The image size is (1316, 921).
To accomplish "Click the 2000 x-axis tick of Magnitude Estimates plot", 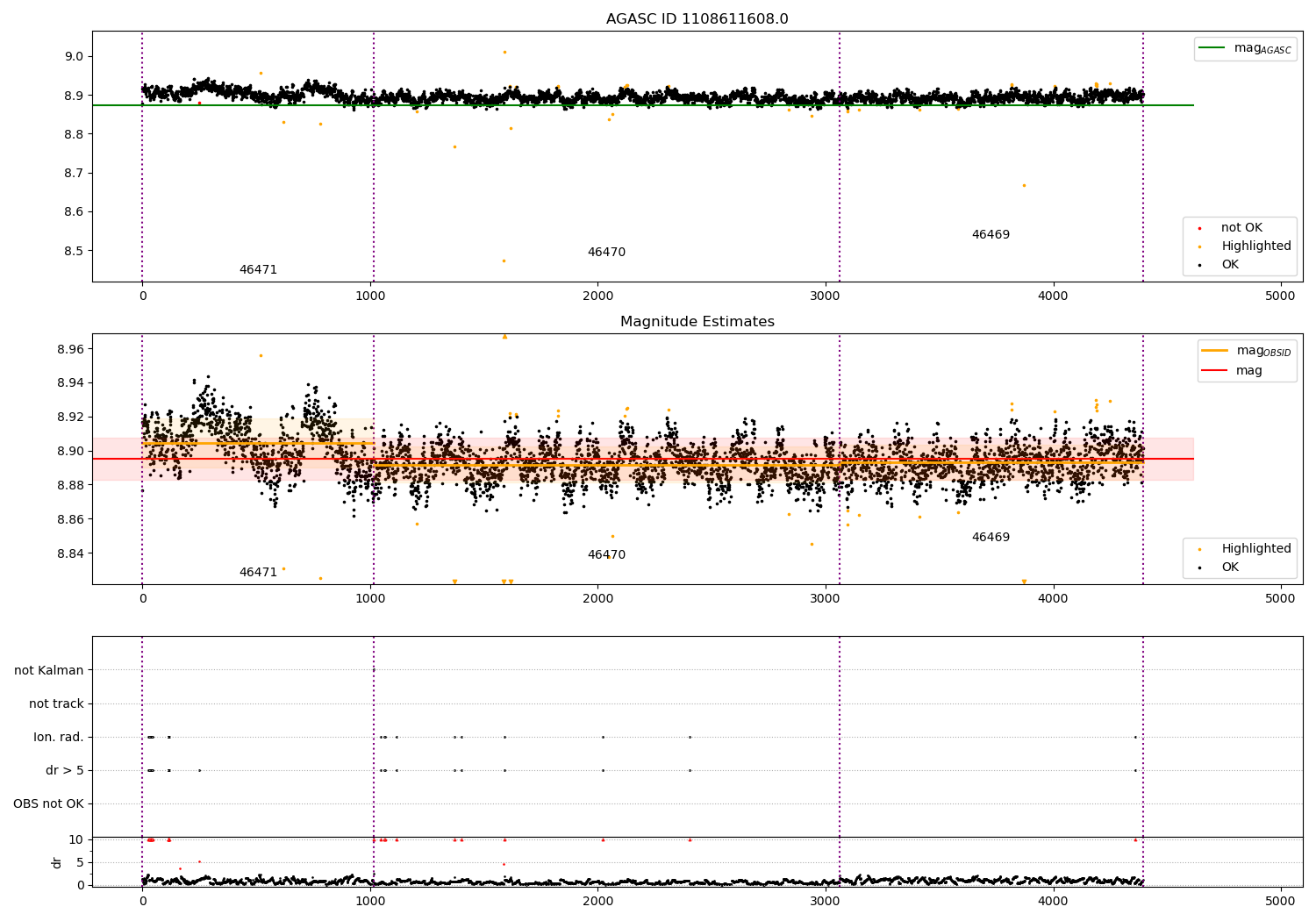I will (597, 599).
